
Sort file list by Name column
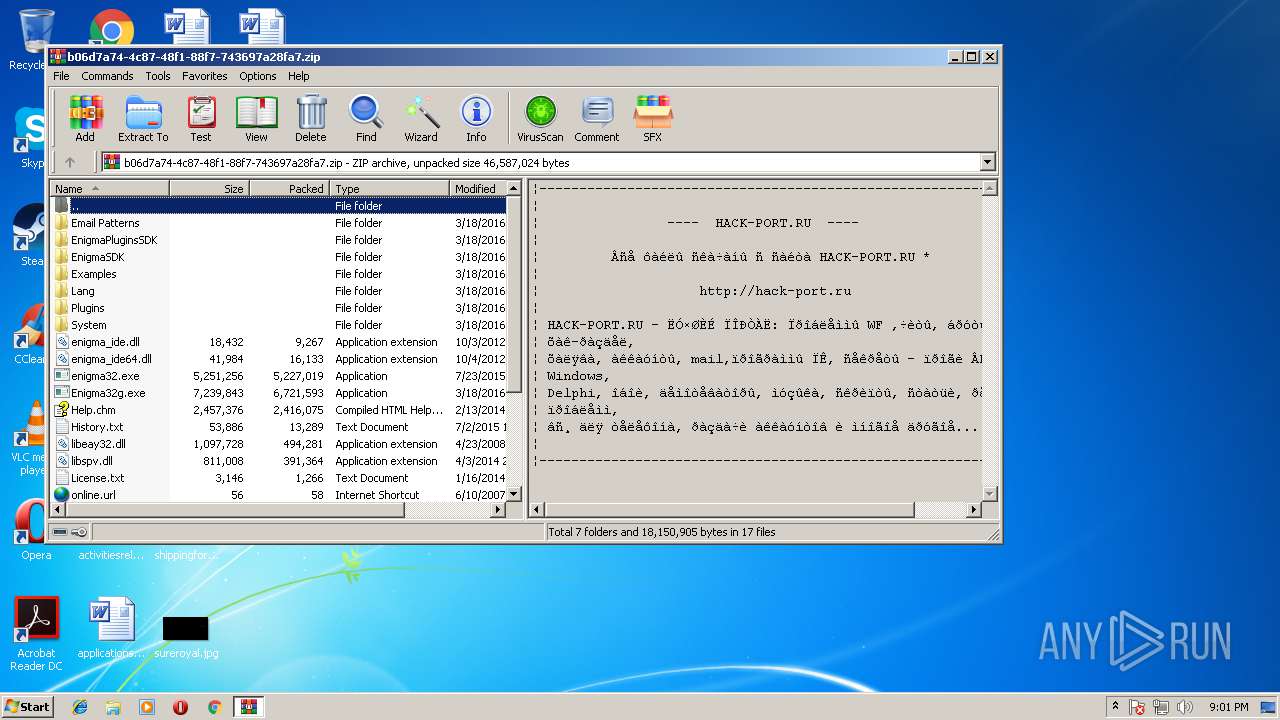click(110, 188)
